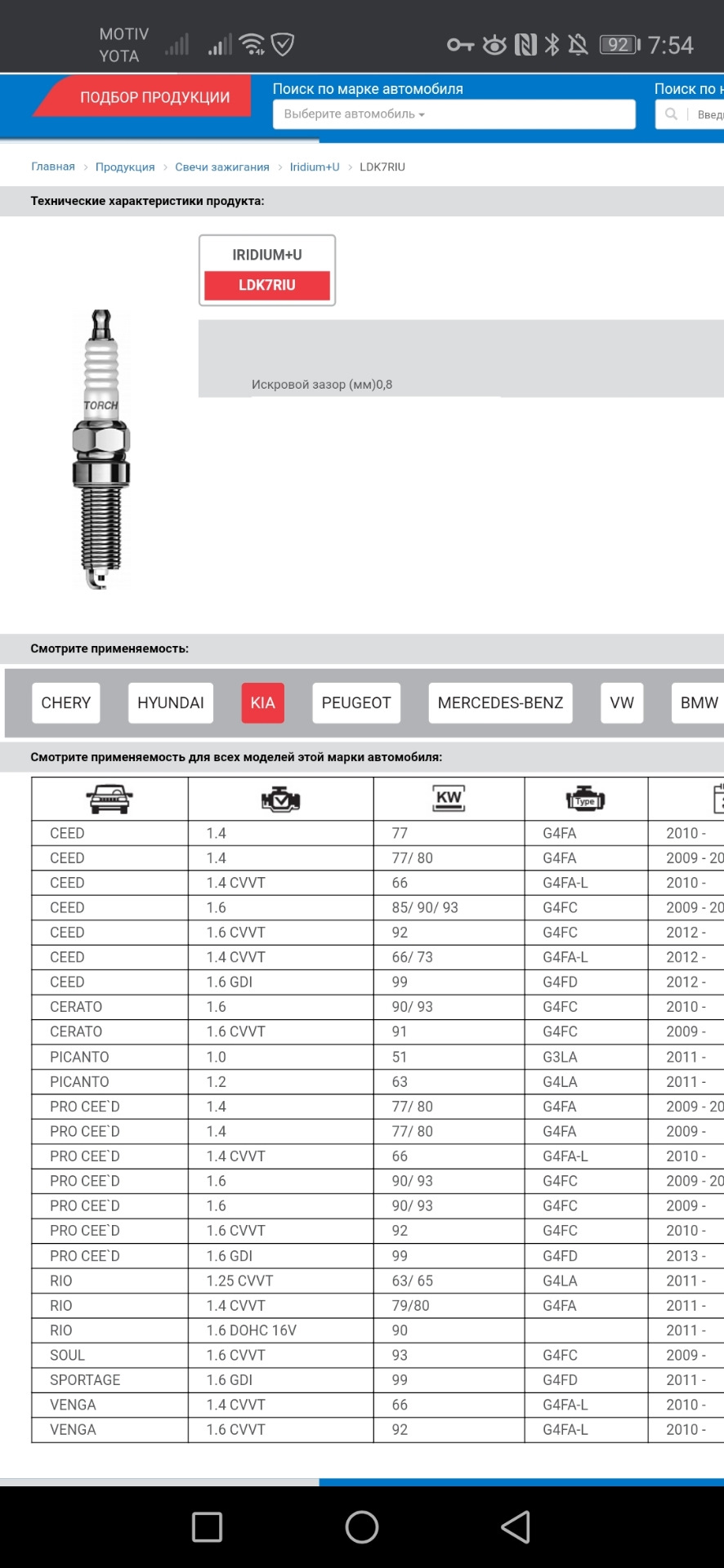
Task: Click the 'PICANTO' cell with 1.2 engine
Action: point(109,1082)
